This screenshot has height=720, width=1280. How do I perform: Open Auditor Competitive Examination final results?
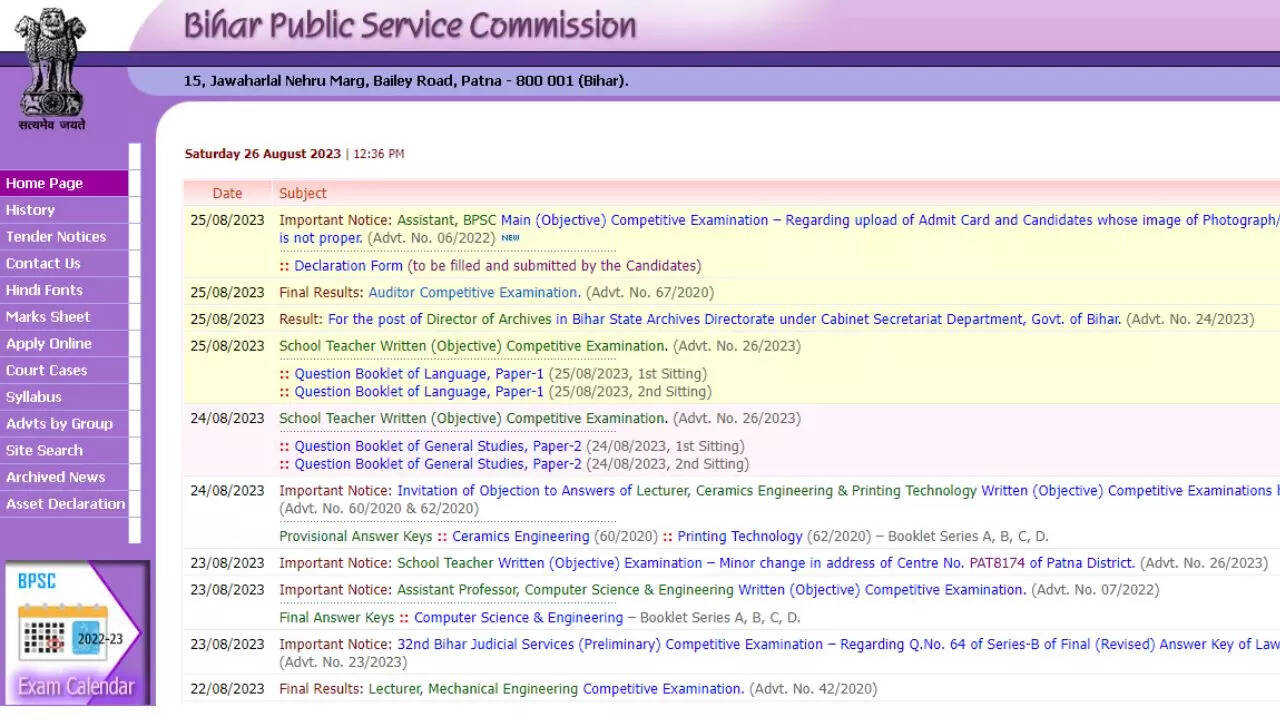pos(473,293)
